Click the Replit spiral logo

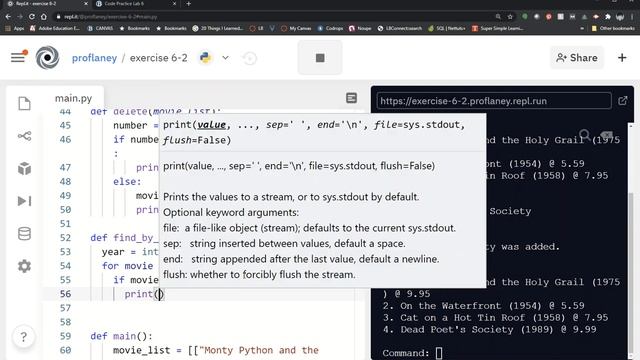click(47, 58)
